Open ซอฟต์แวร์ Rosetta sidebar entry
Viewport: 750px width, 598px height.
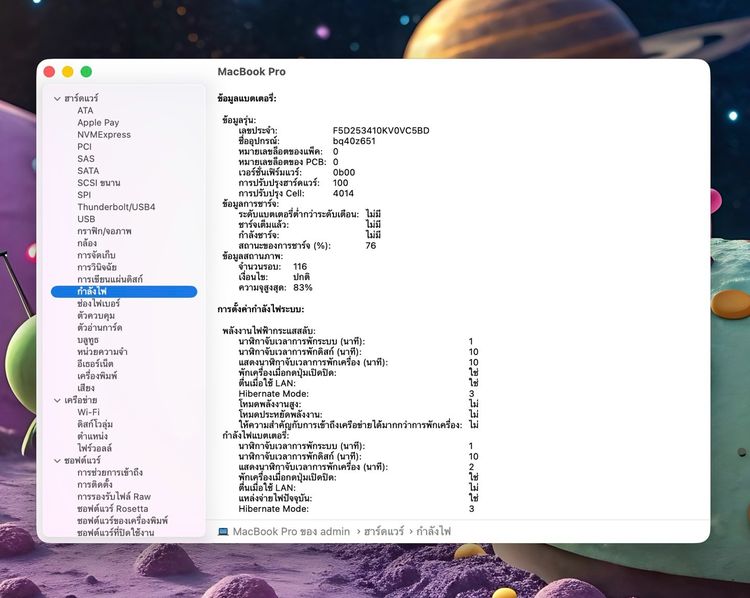pyautogui.click(x=112, y=509)
